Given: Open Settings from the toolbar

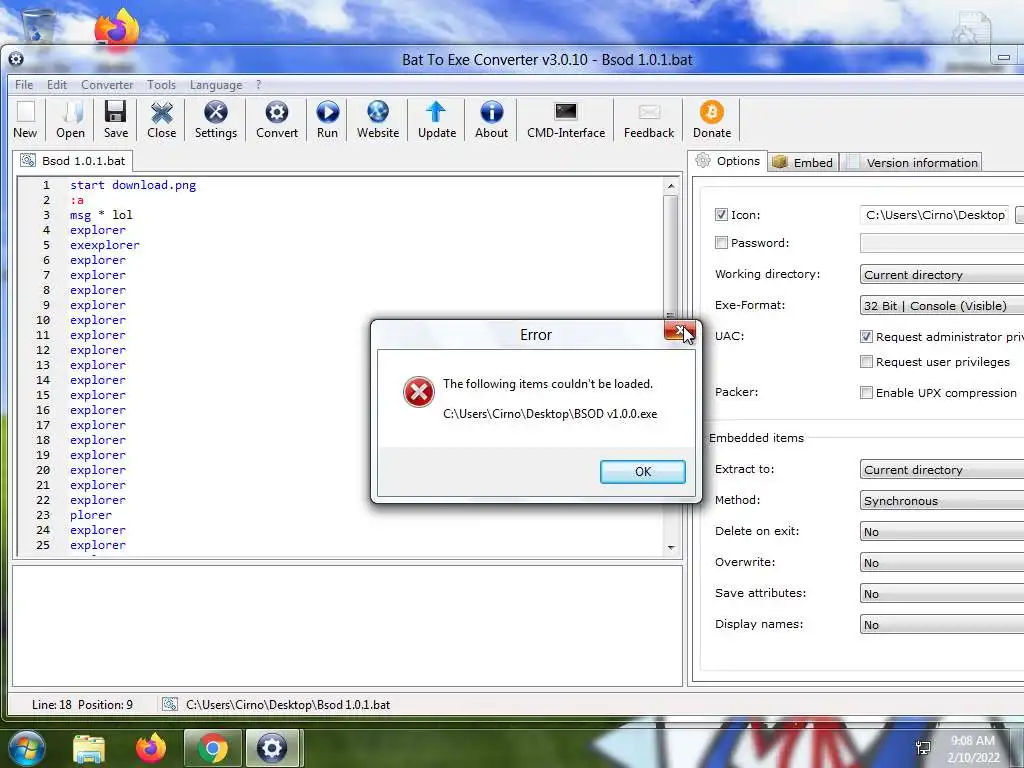Looking at the screenshot, I should tap(216, 112).
